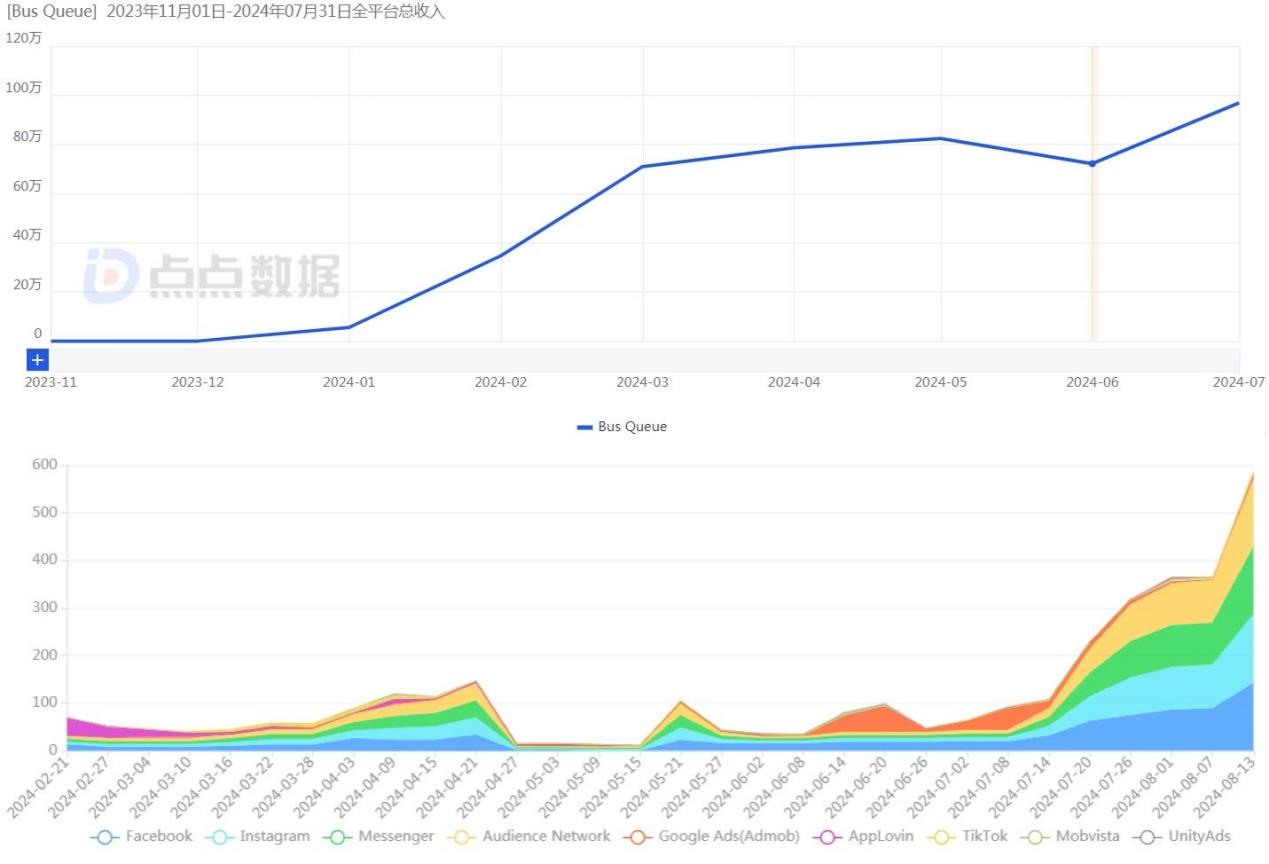1269x864 pixels.
Task: Click the Audience Network legend marker
Action: (465, 836)
